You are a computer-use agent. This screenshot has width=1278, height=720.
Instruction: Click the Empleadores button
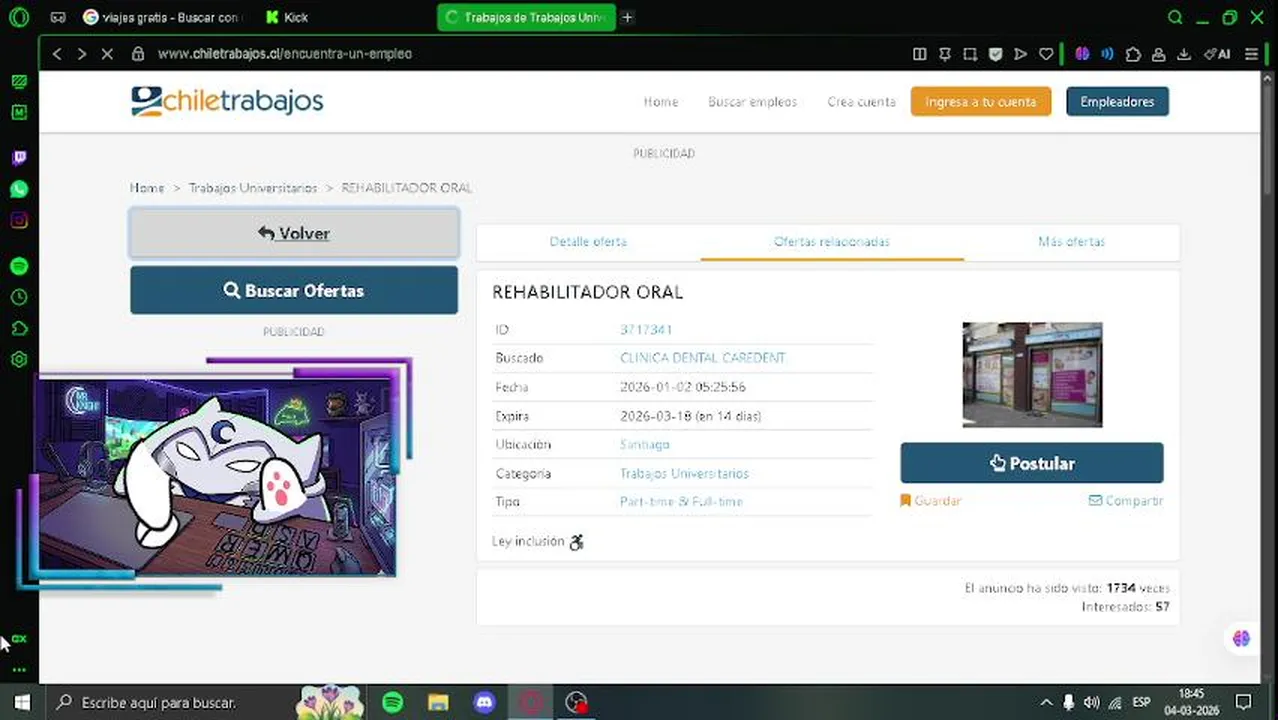1117,101
